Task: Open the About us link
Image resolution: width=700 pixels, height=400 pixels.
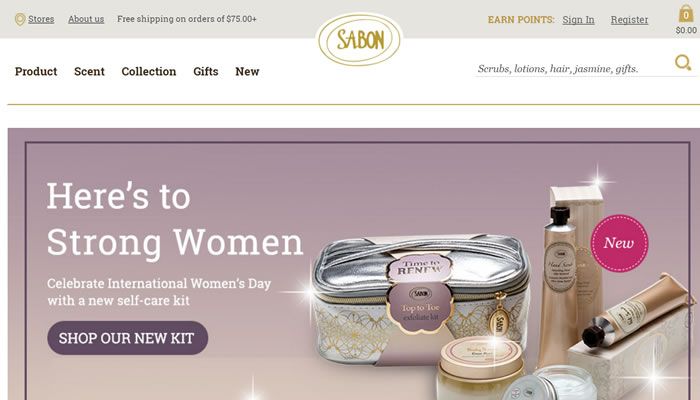Action: click(86, 19)
